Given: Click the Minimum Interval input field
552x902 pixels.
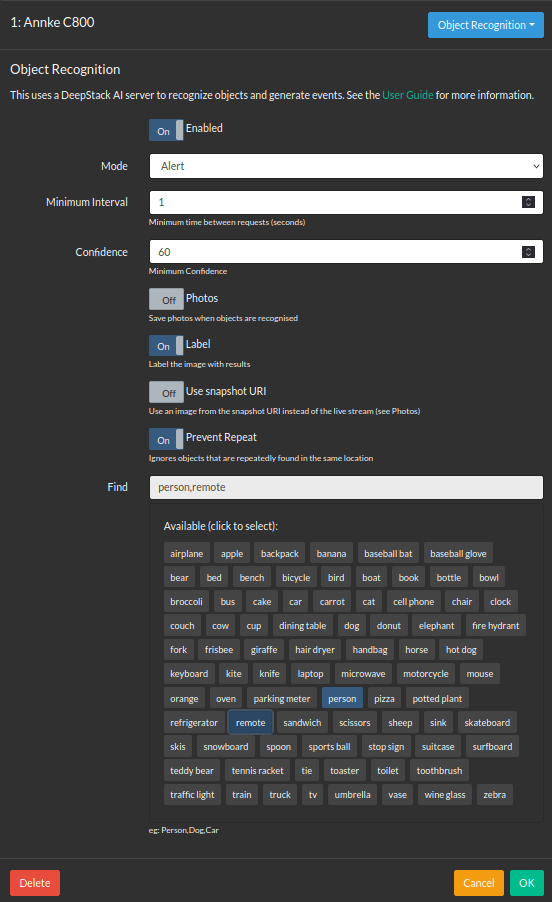Looking at the screenshot, I should [x=346, y=202].
